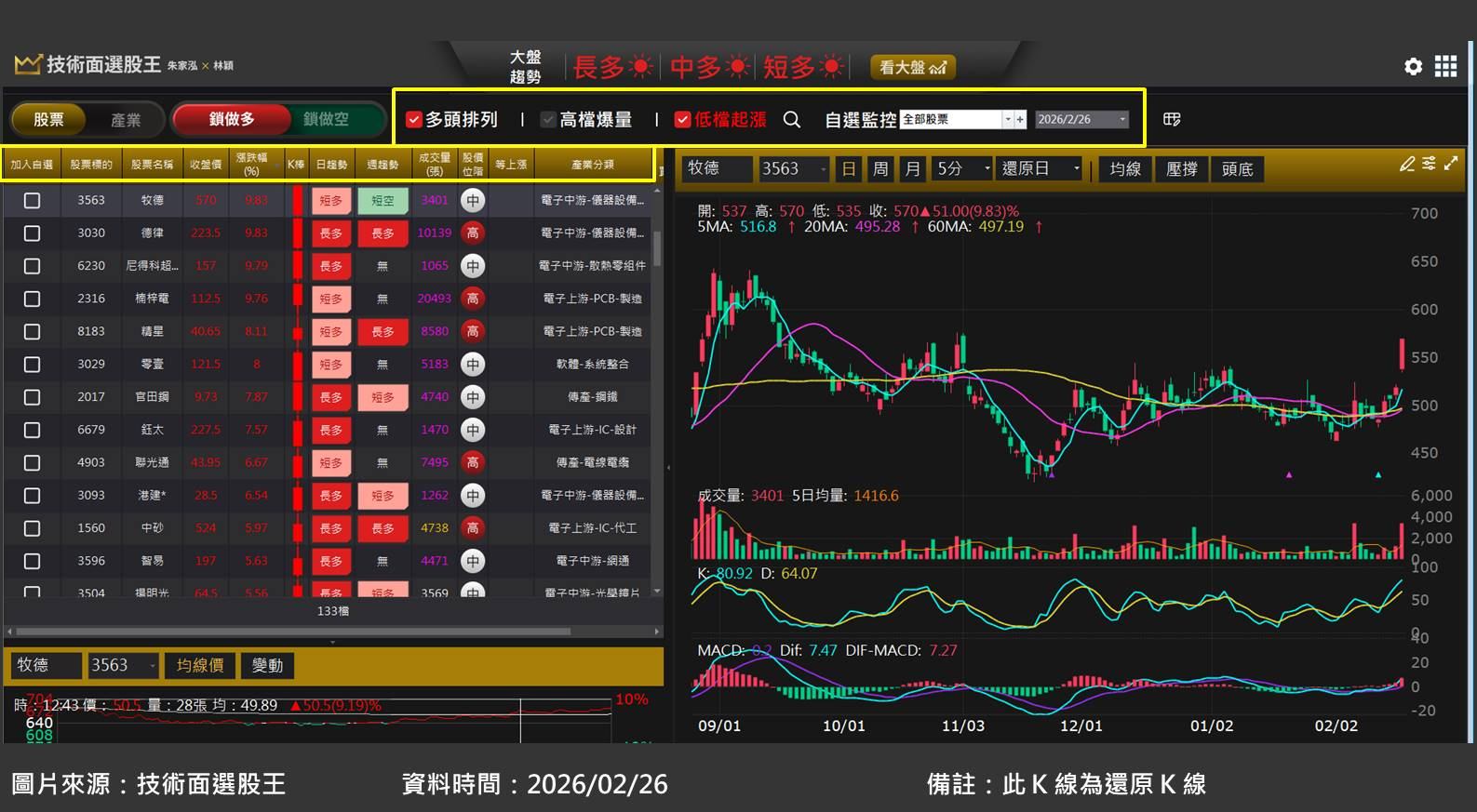The width and height of the screenshot is (1477, 812).
Task: Click 短多 daily trend badge for 2316
Action: (331, 299)
